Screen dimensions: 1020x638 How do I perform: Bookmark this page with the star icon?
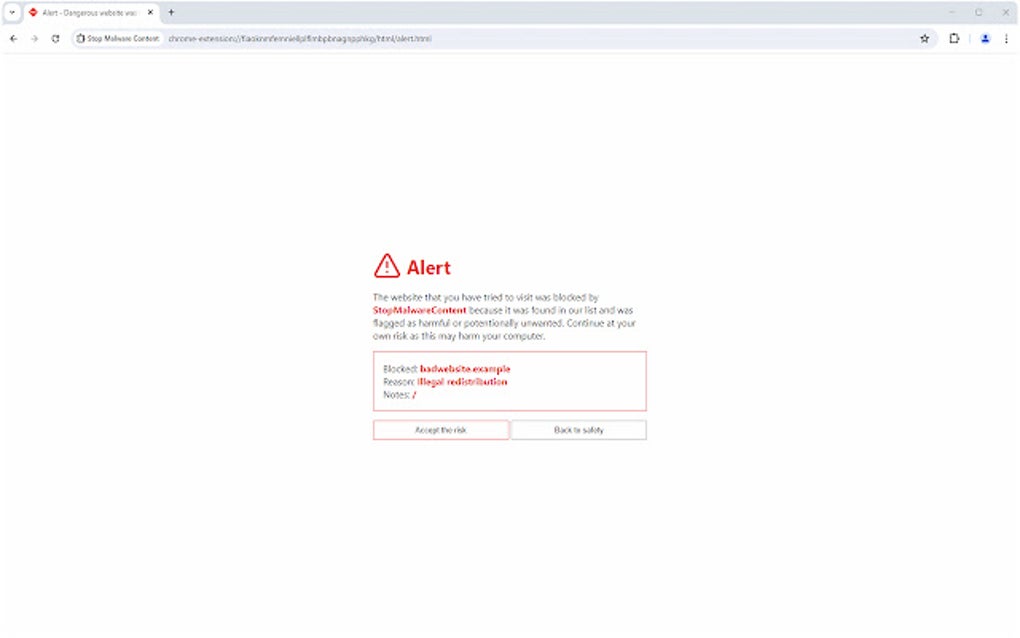[x=923, y=38]
